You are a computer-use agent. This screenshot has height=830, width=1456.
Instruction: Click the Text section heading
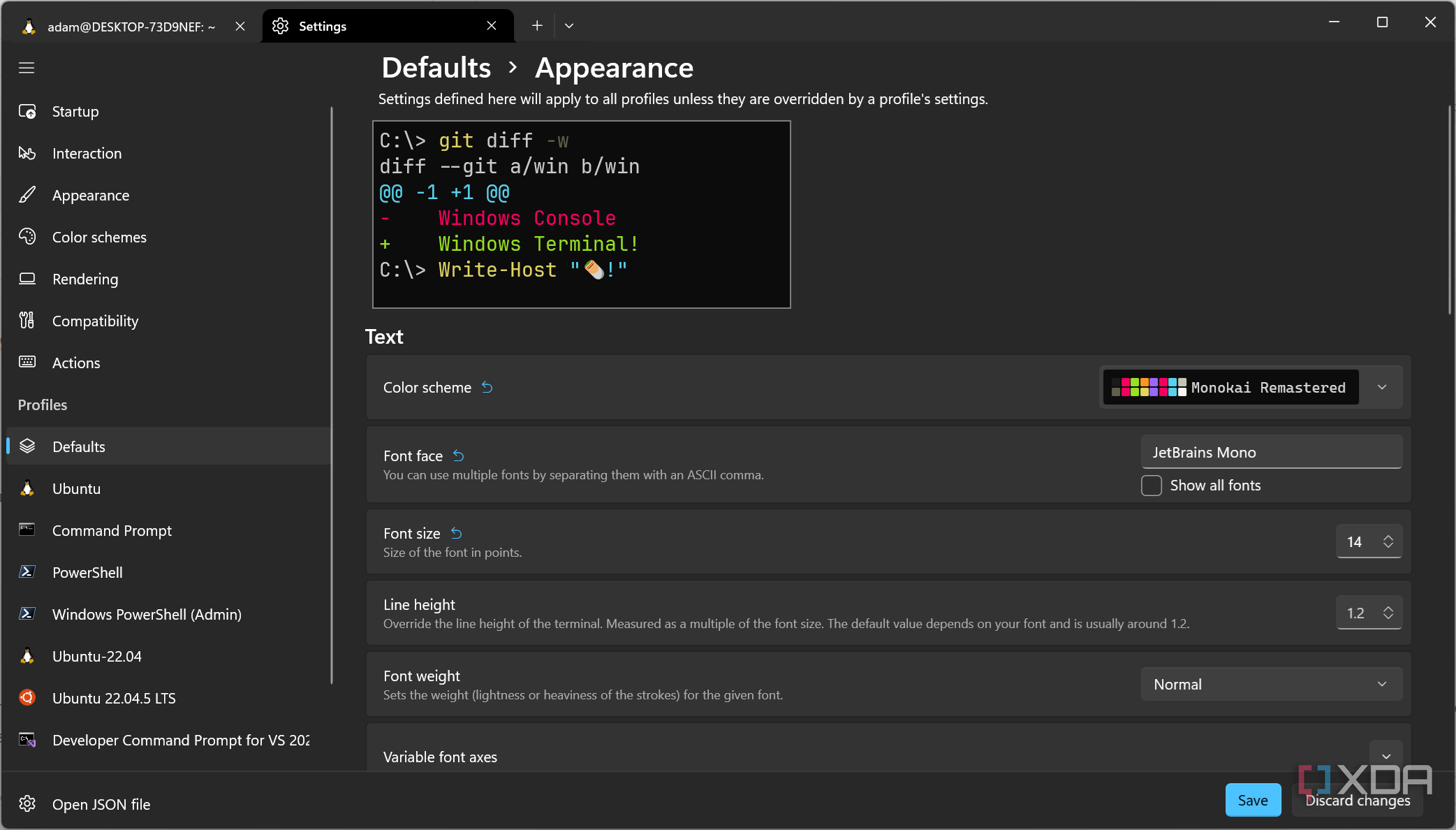(384, 337)
